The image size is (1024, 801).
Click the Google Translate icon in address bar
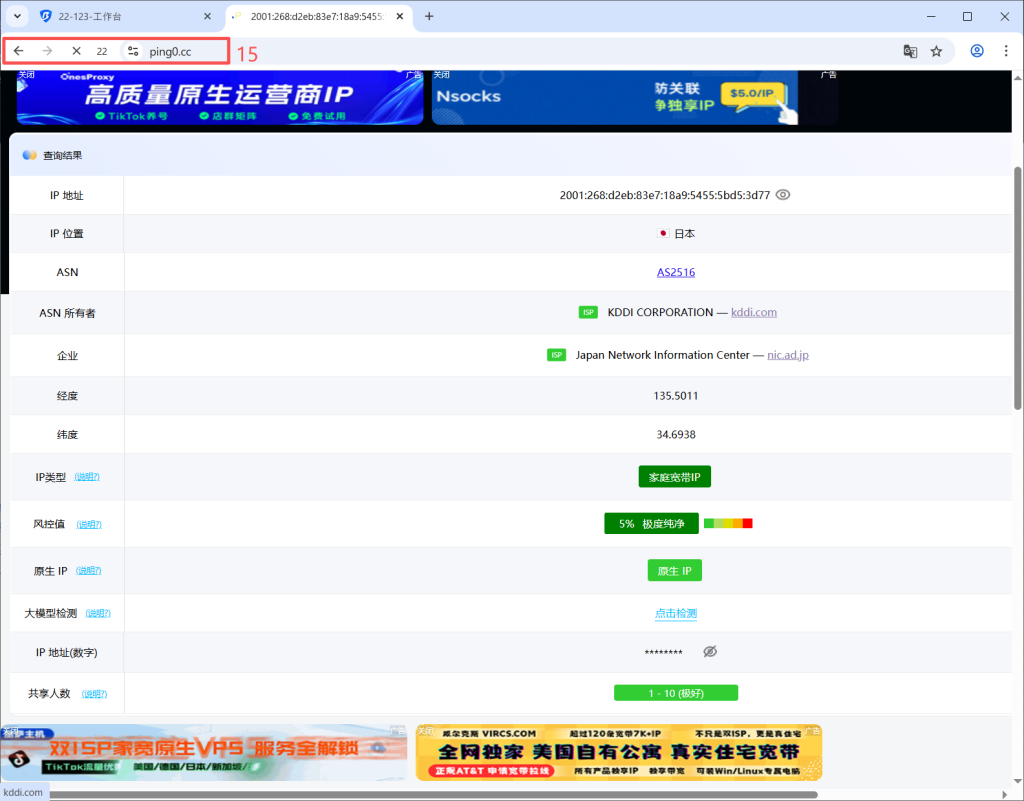click(x=910, y=50)
